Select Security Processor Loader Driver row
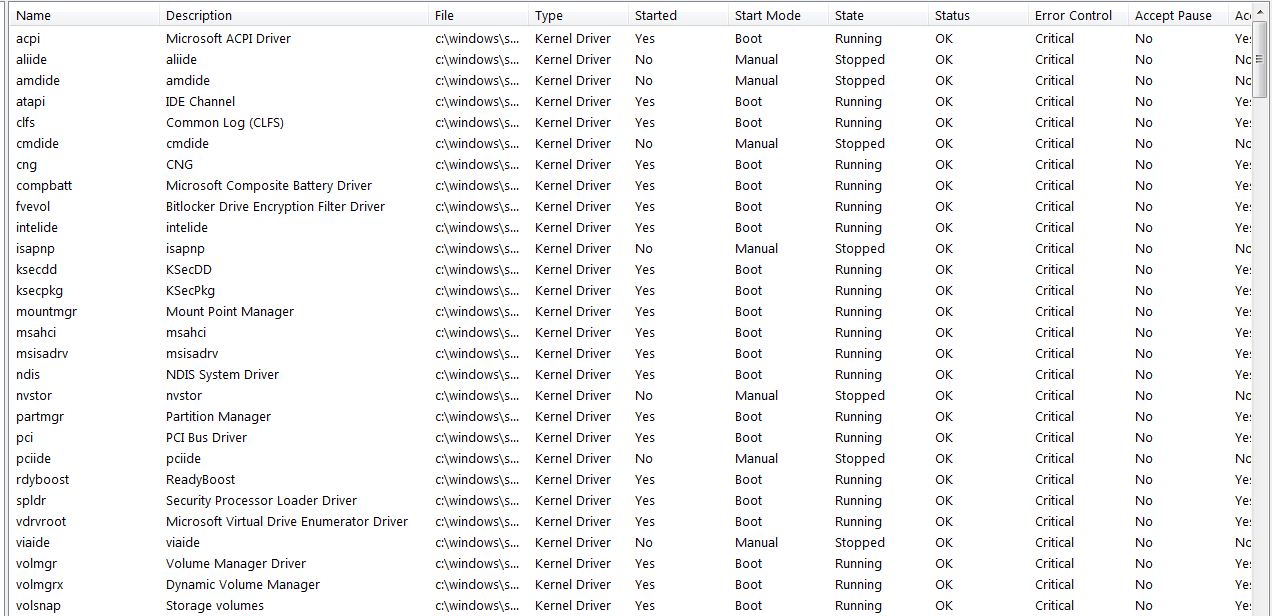1272x616 pixels. coord(640,500)
